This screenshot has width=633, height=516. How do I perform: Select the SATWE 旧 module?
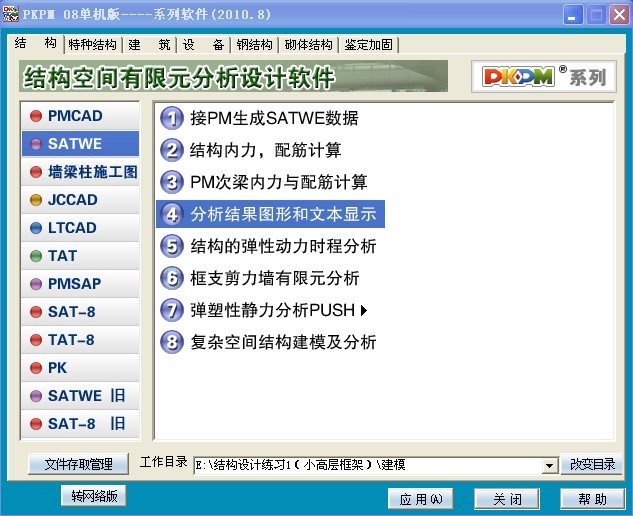pyautogui.click(x=80, y=396)
